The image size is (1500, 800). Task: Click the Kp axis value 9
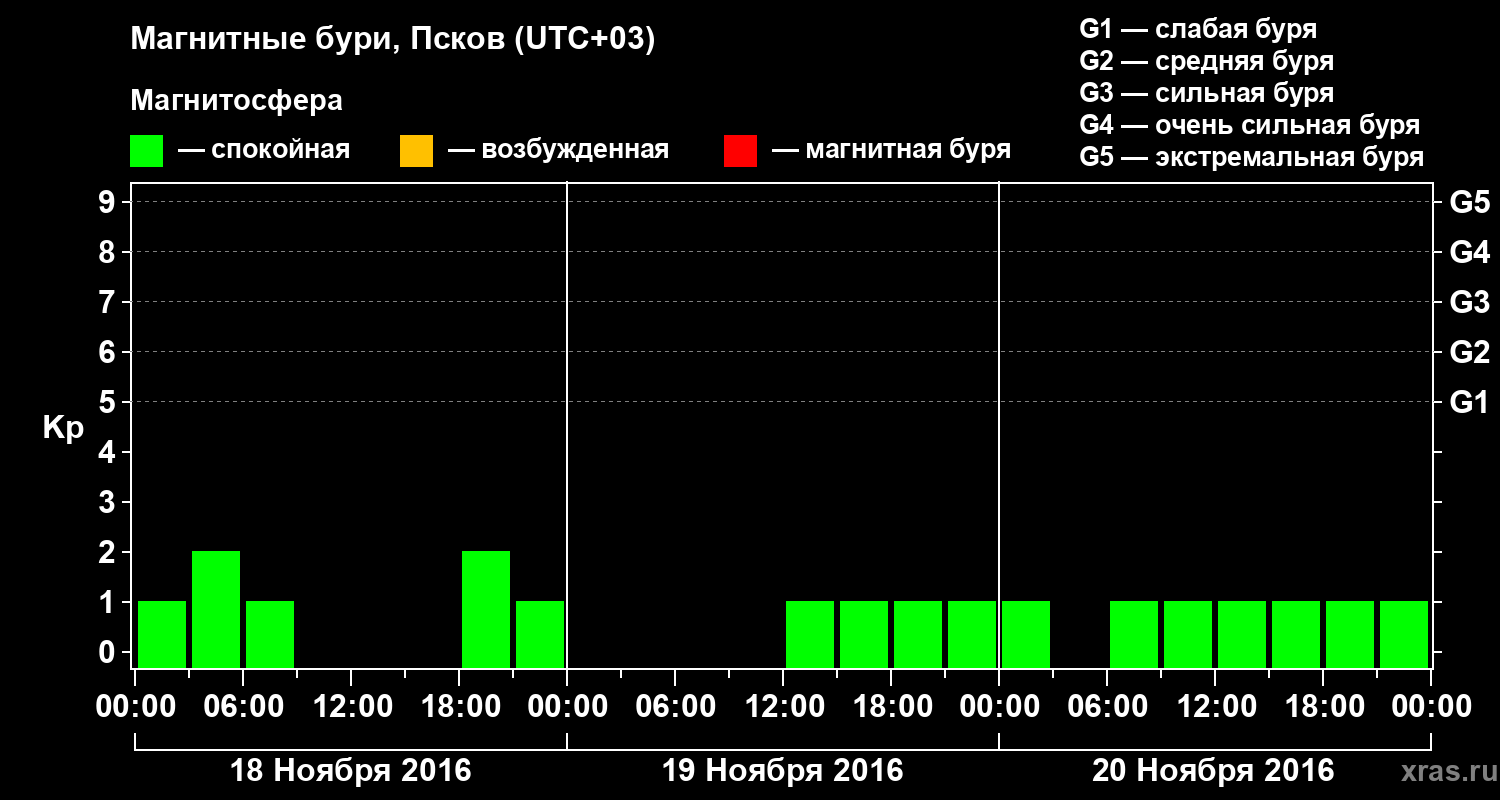109,202
